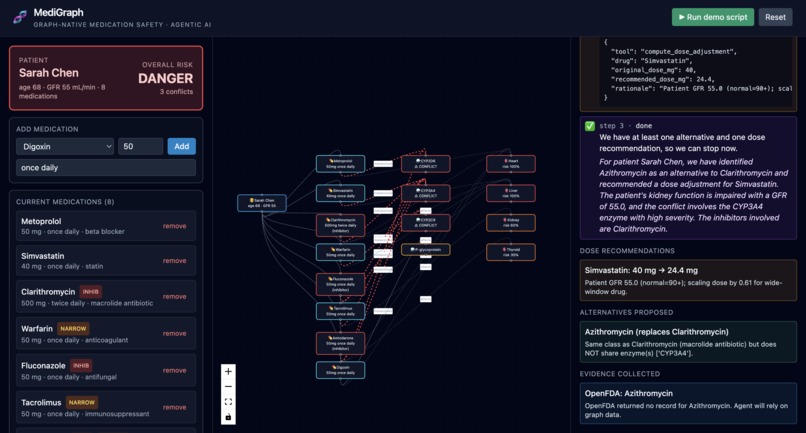Click the Add medication button
This screenshot has width=806, height=433.
(181, 147)
